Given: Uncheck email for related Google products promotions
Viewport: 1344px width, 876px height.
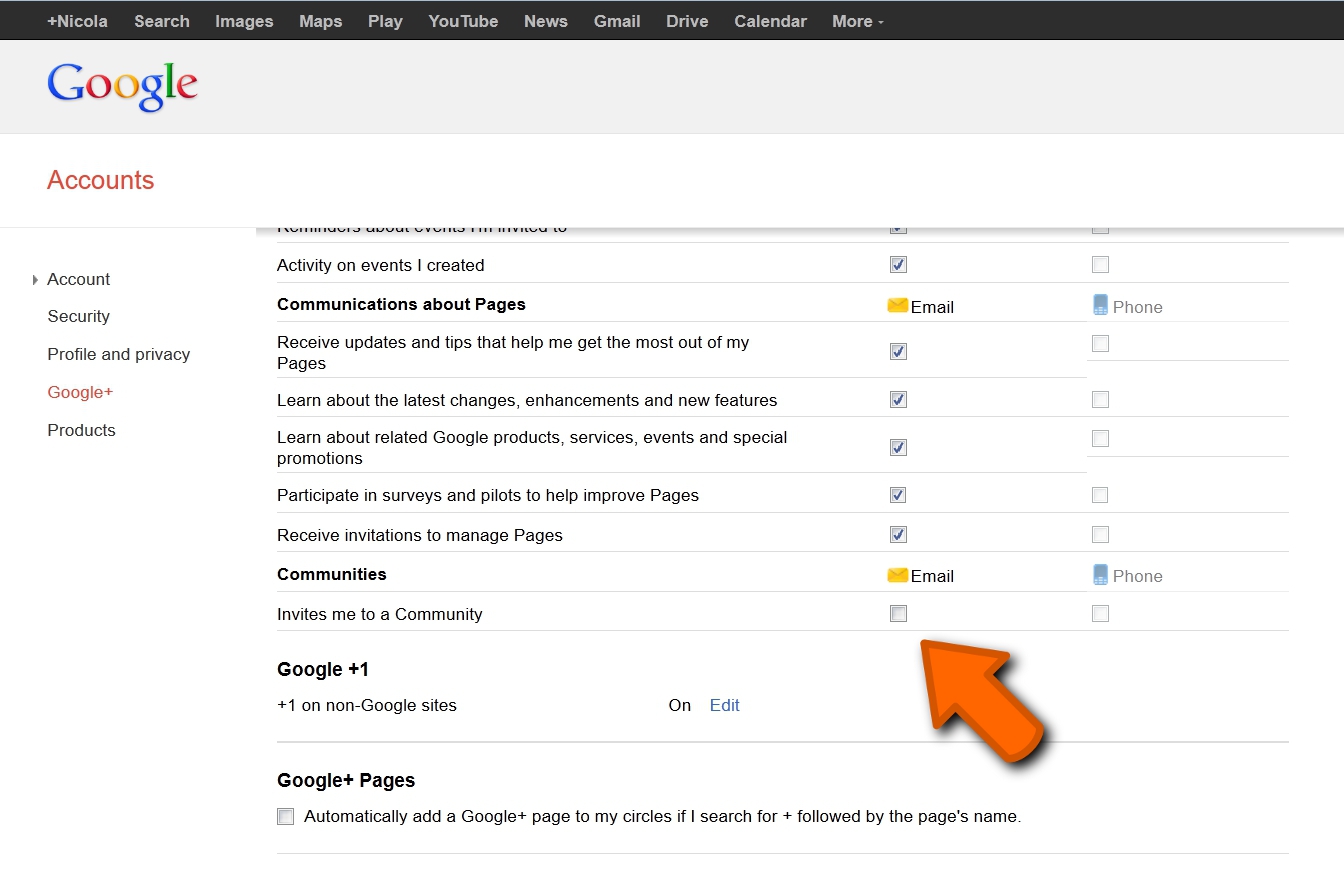Looking at the screenshot, I should click(898, 447).
